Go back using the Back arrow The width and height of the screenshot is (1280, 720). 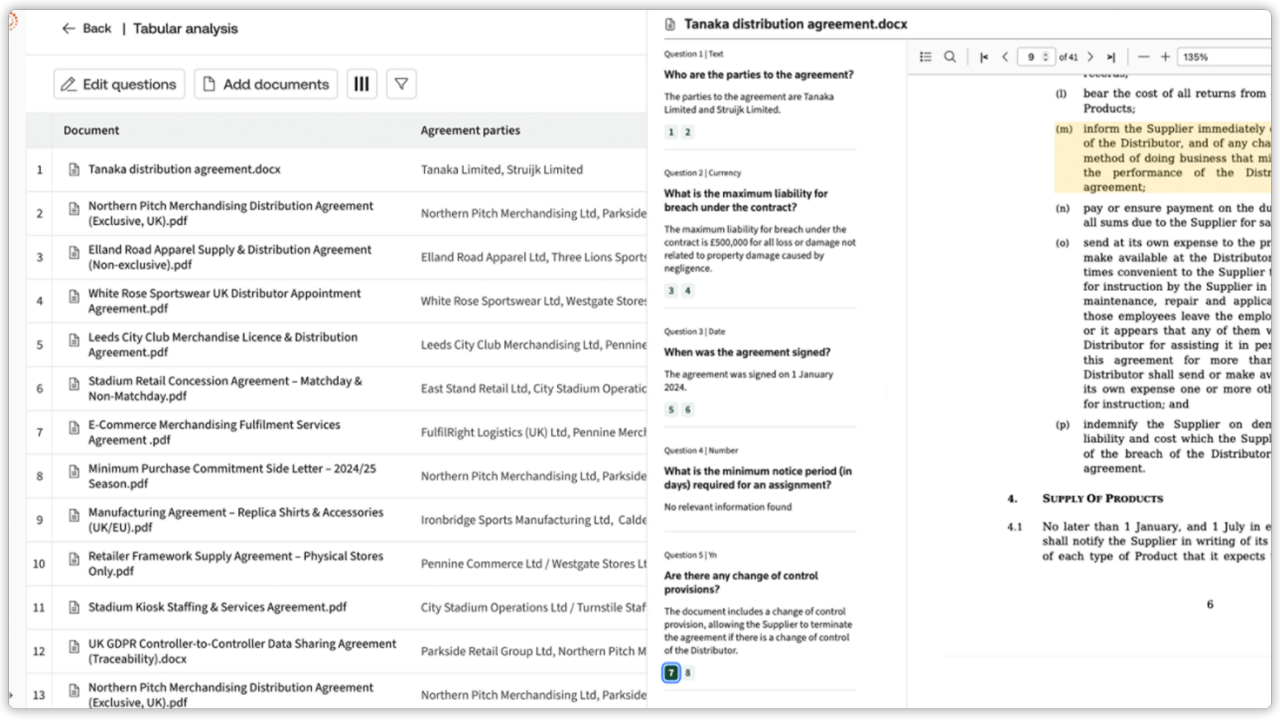pos(85,29)
